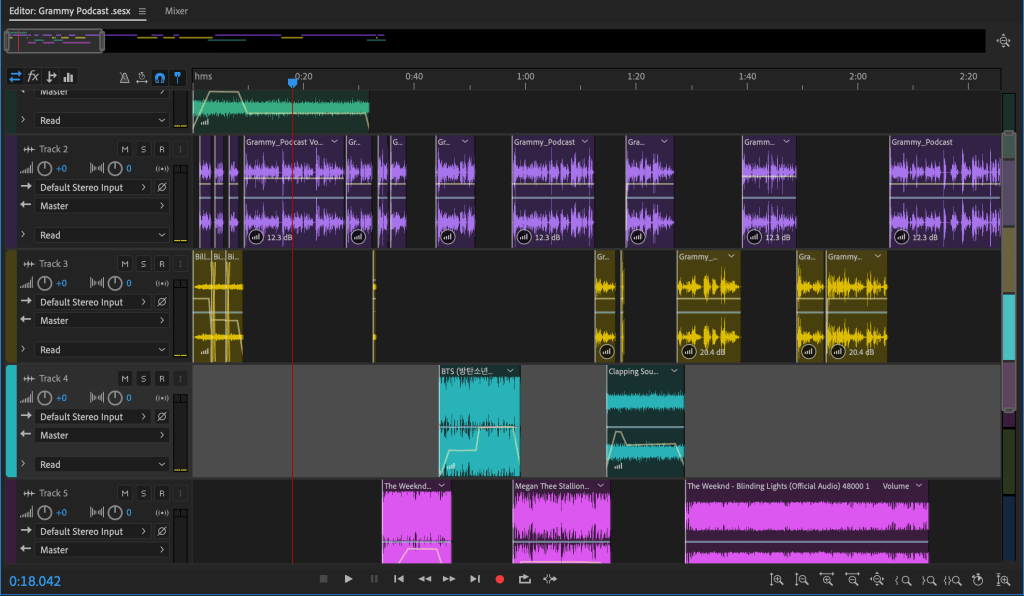Open the Effects (fx) track view

click(33, 77)
